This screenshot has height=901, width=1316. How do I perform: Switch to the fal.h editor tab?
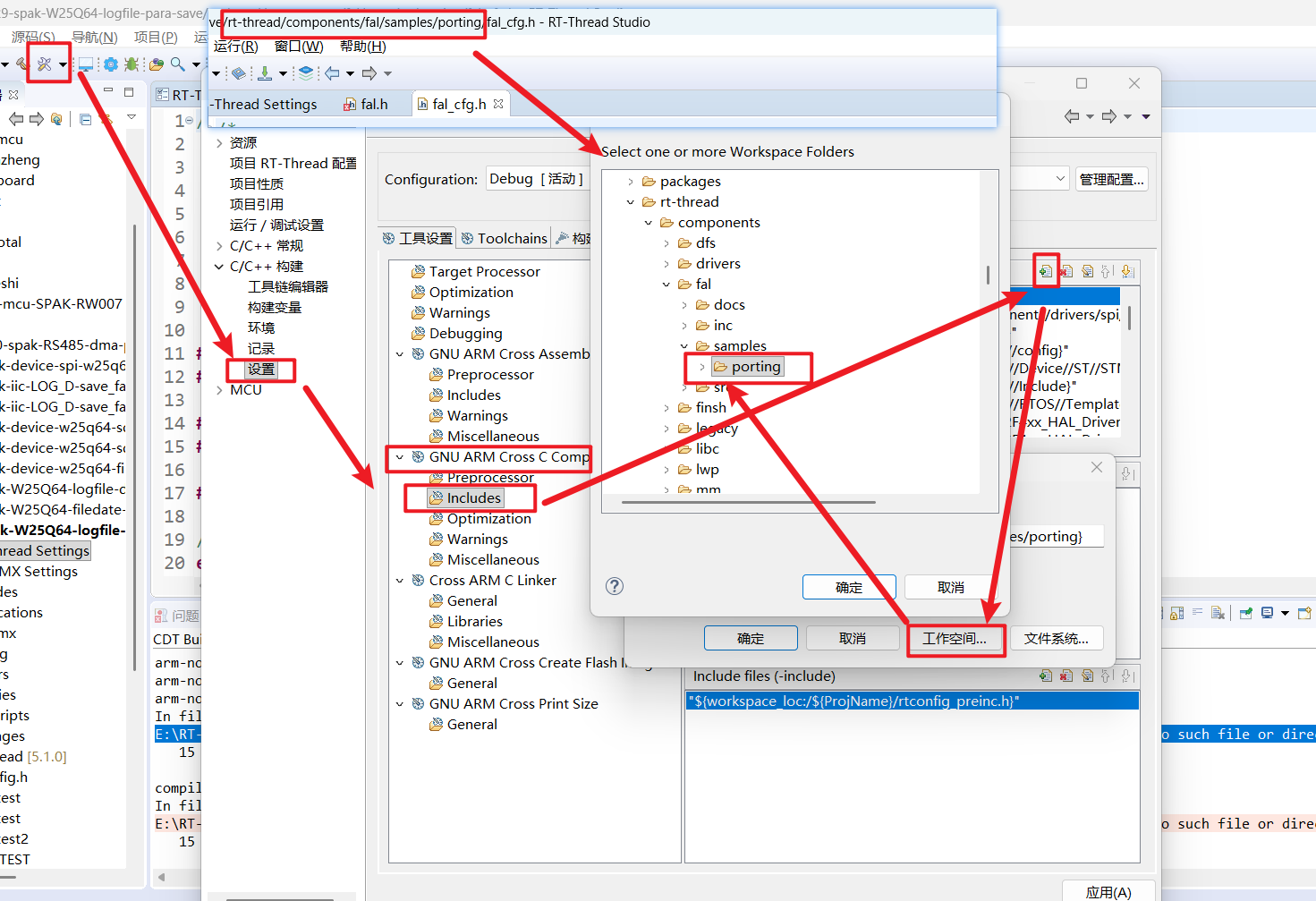(367, 105)
